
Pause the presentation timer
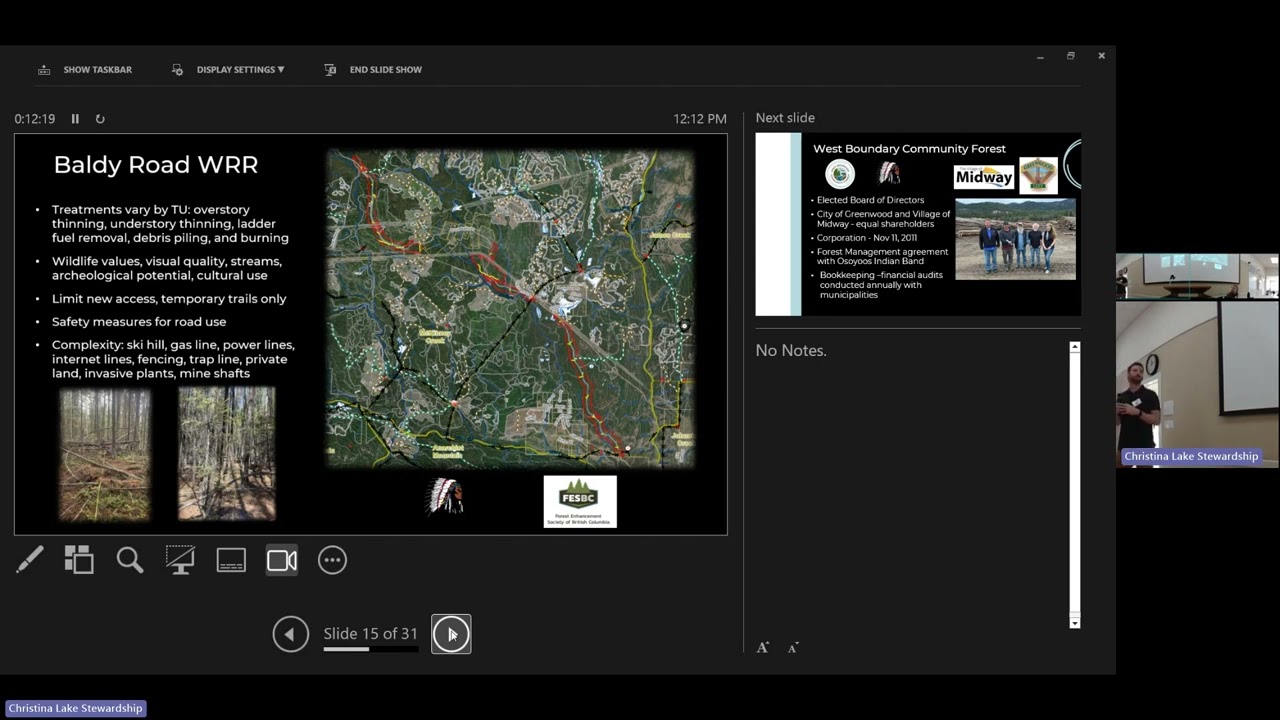[x=75, y=119]
